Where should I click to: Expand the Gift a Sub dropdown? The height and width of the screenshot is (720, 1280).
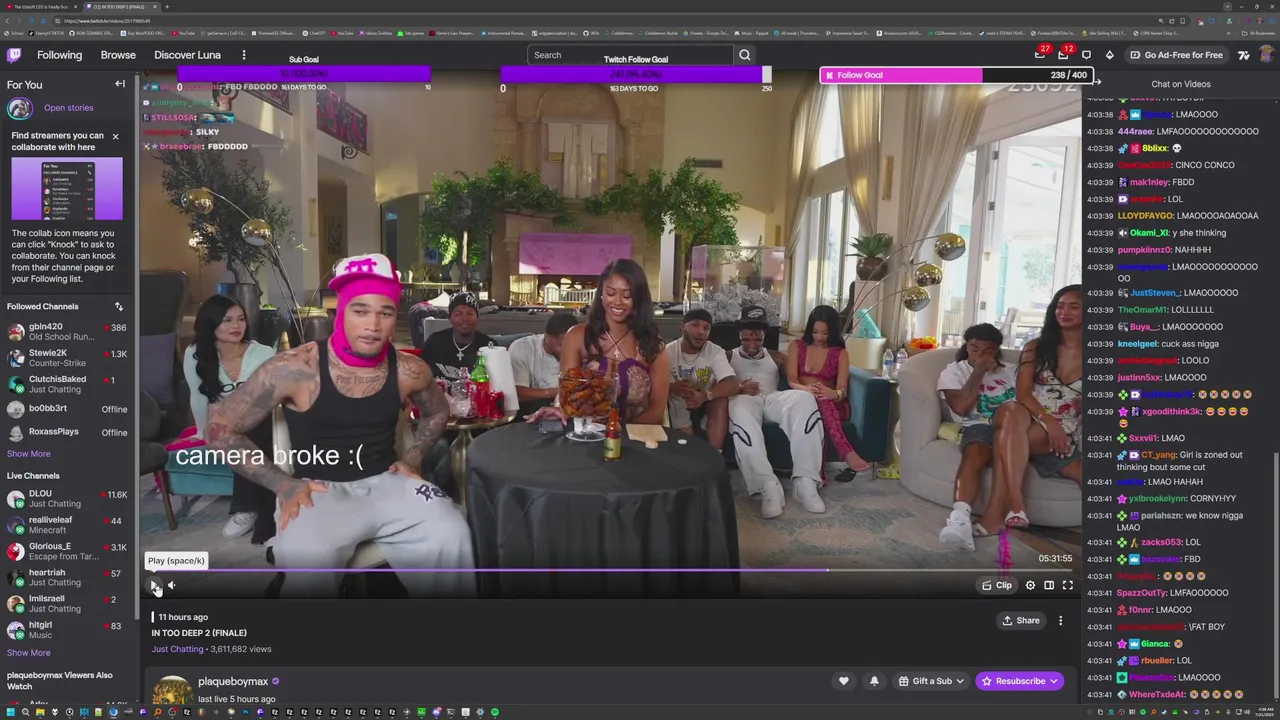(930, 681)
